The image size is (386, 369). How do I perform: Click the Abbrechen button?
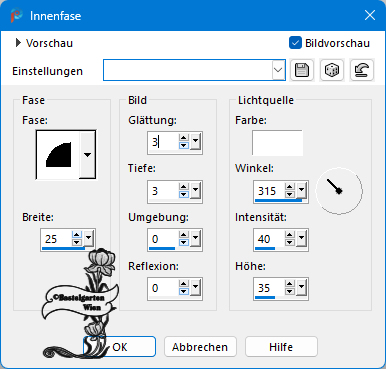click(200, 347)
